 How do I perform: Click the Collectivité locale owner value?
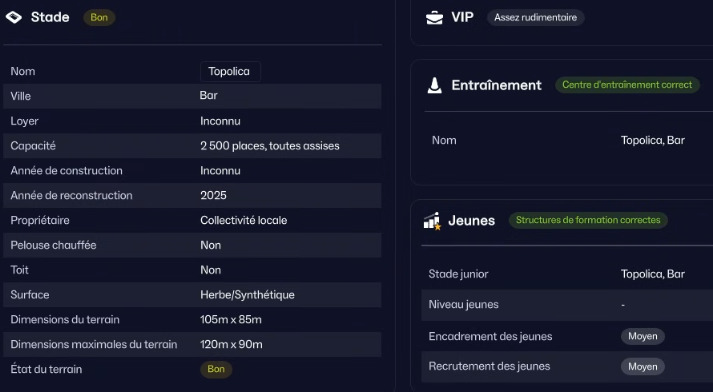(x=243, y=220)
